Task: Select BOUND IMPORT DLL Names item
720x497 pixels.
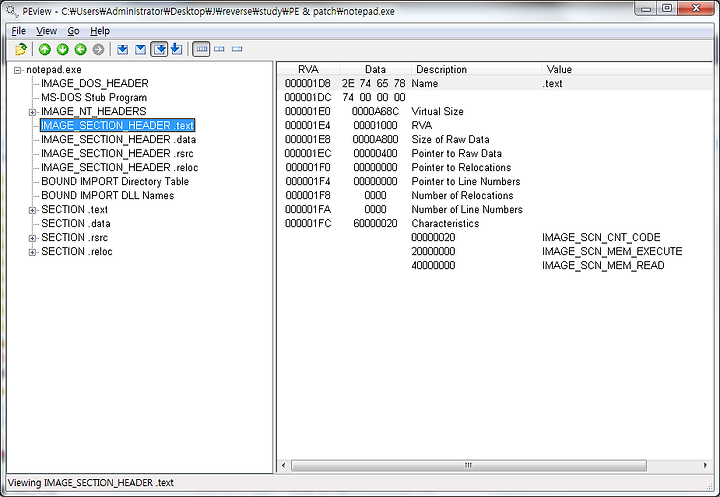Action: 107,195
